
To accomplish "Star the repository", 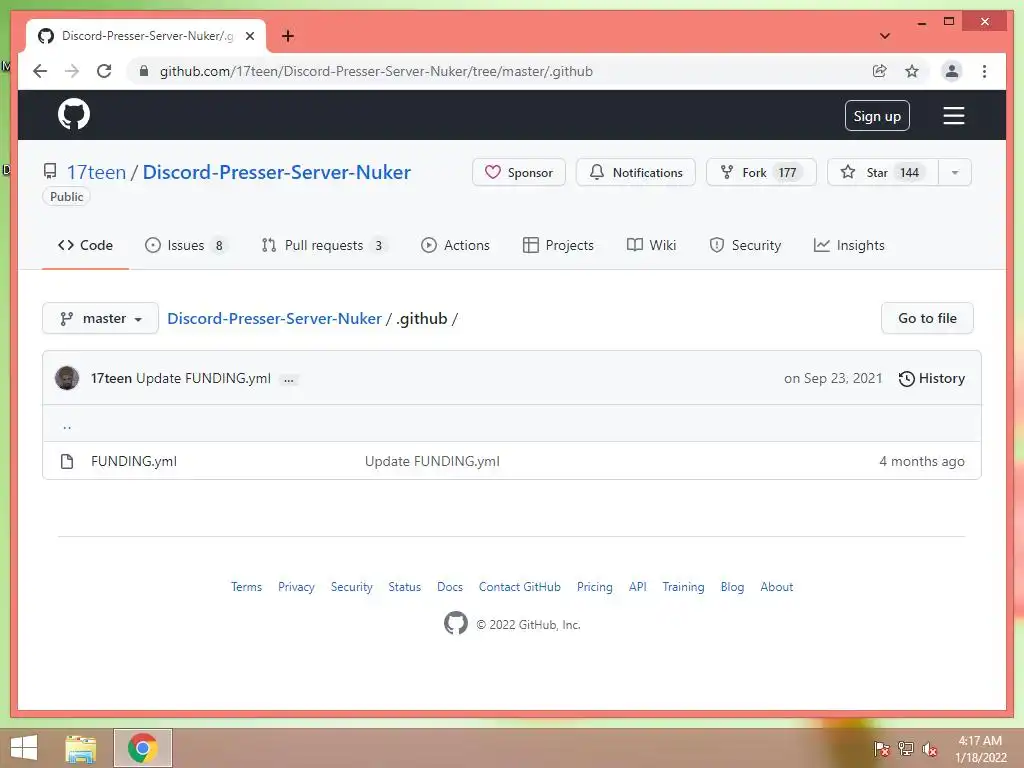I will coord(883,172).
